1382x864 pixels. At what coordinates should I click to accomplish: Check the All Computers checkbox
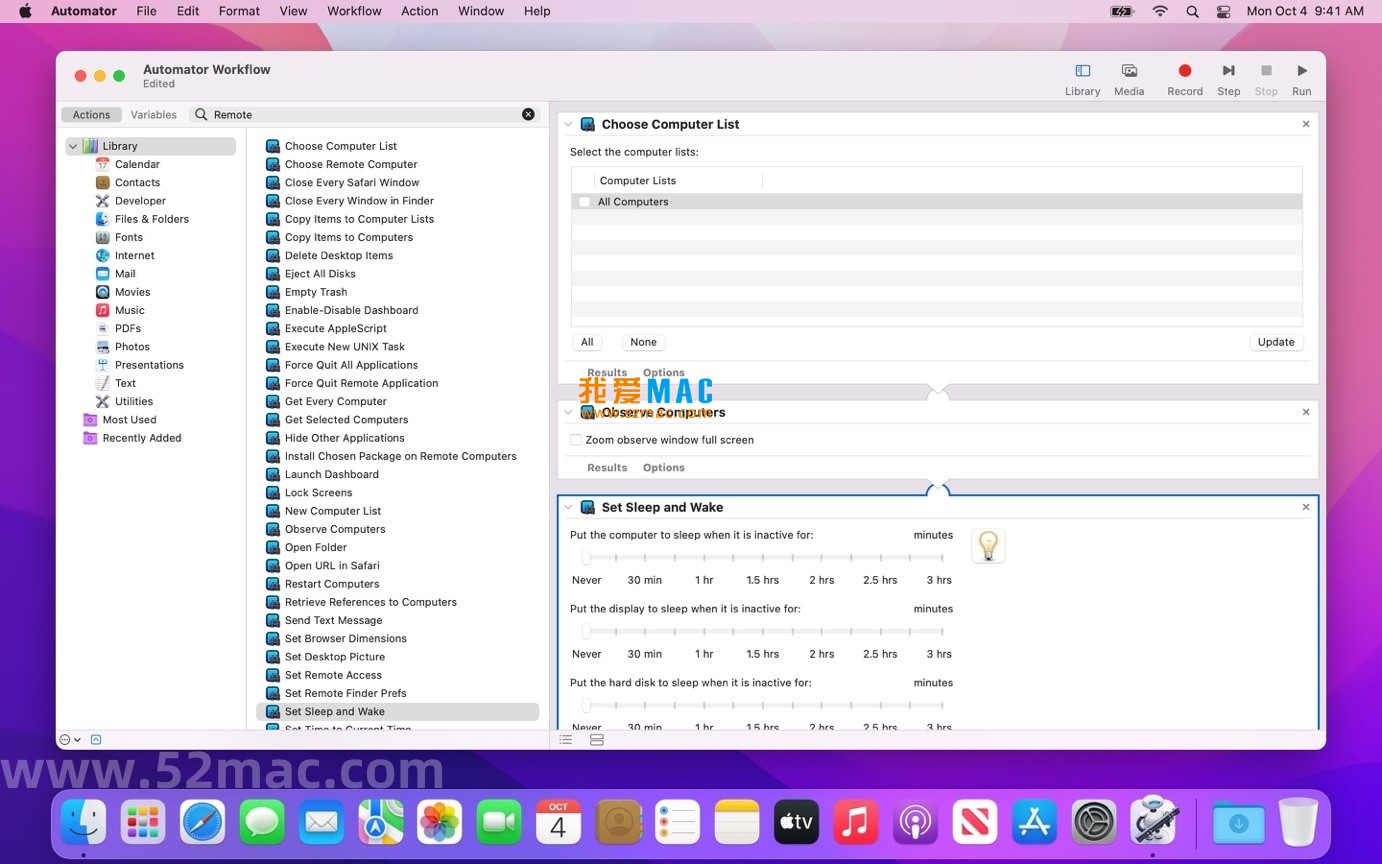coord(584,202)
